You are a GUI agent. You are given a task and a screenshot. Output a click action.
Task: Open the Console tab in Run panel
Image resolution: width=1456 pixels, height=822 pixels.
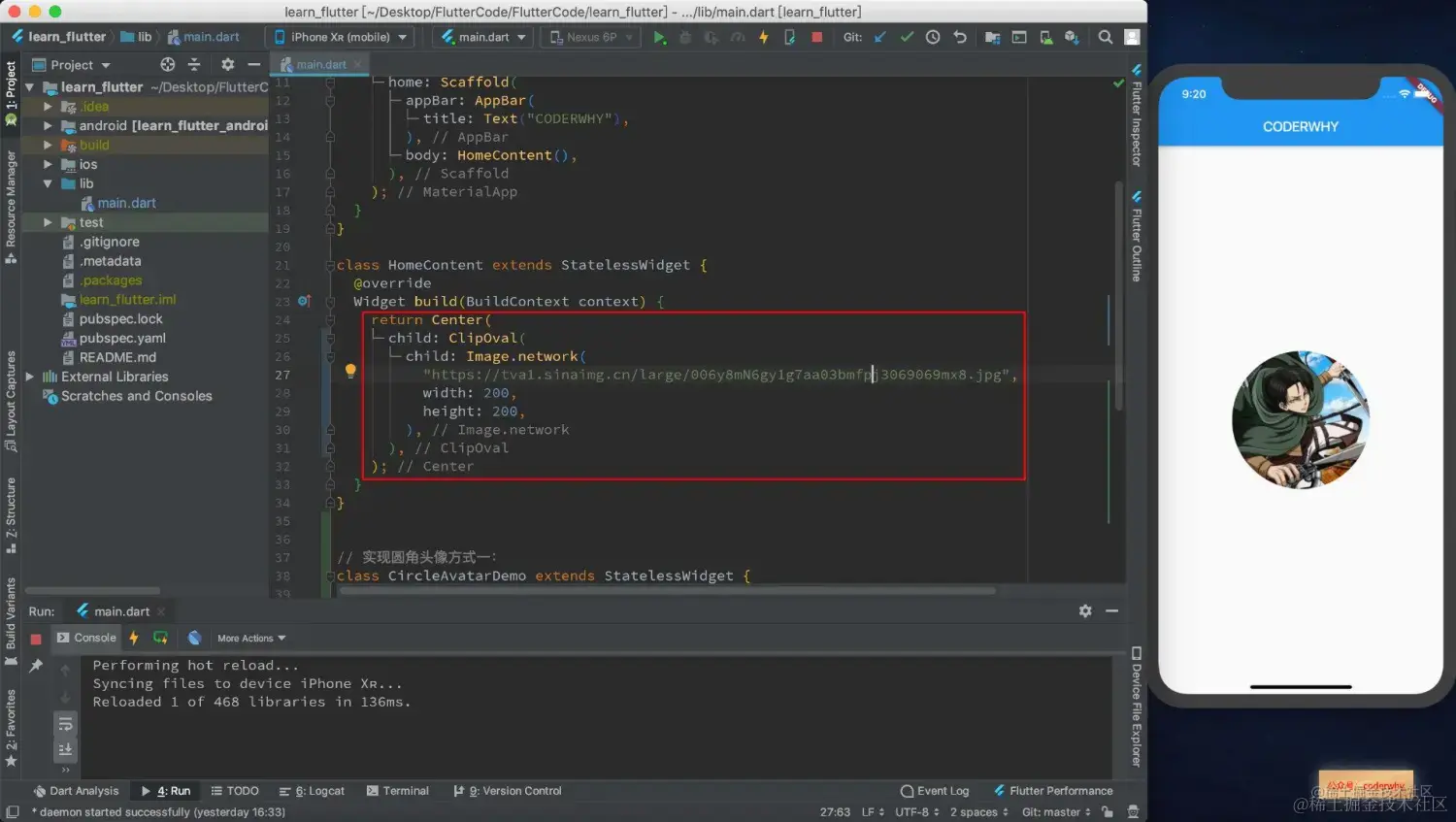coord(86,638)
